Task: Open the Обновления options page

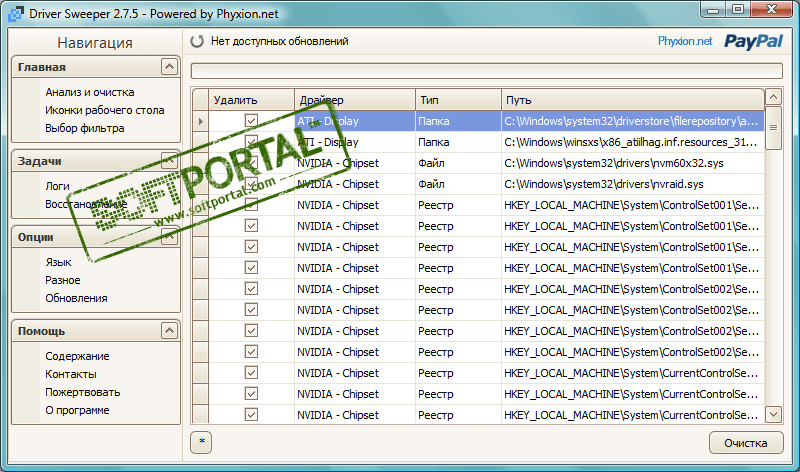Action: [x=76, y=298]
